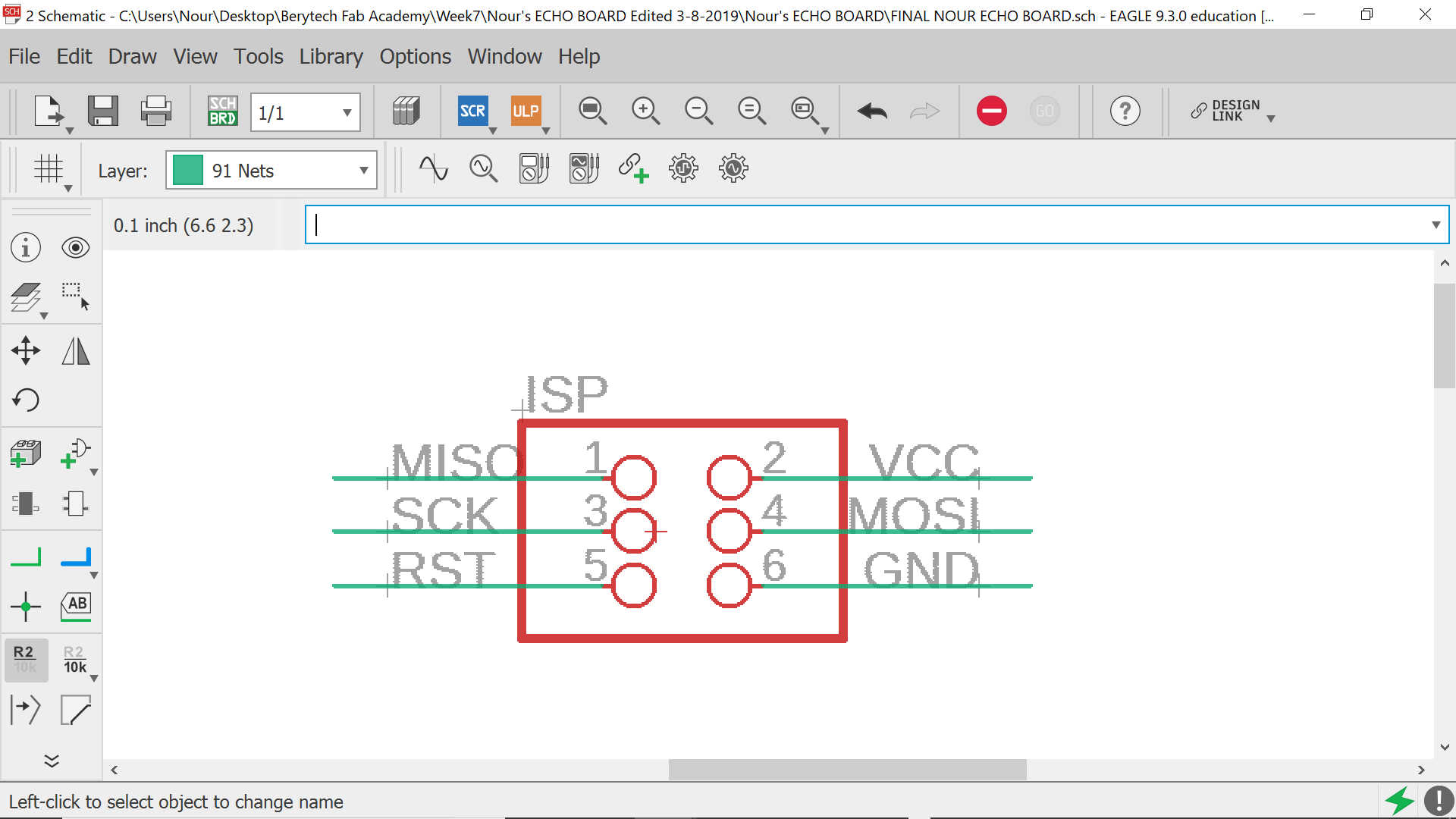The height and width of the screenshot is (819, 1456).
Task: Open the Library menu
Action: [x=331, y=56]
